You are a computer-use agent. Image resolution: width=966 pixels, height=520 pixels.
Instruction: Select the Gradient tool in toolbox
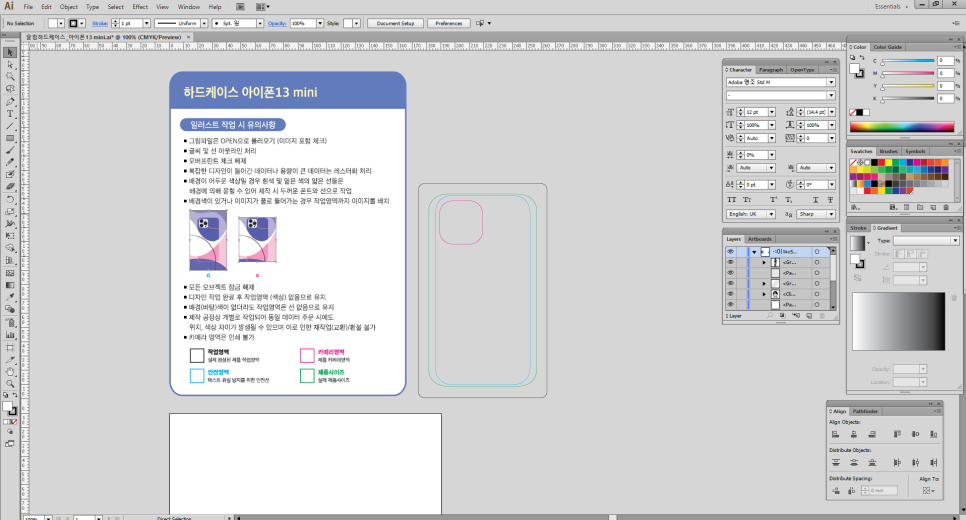(x=10, y=285)
